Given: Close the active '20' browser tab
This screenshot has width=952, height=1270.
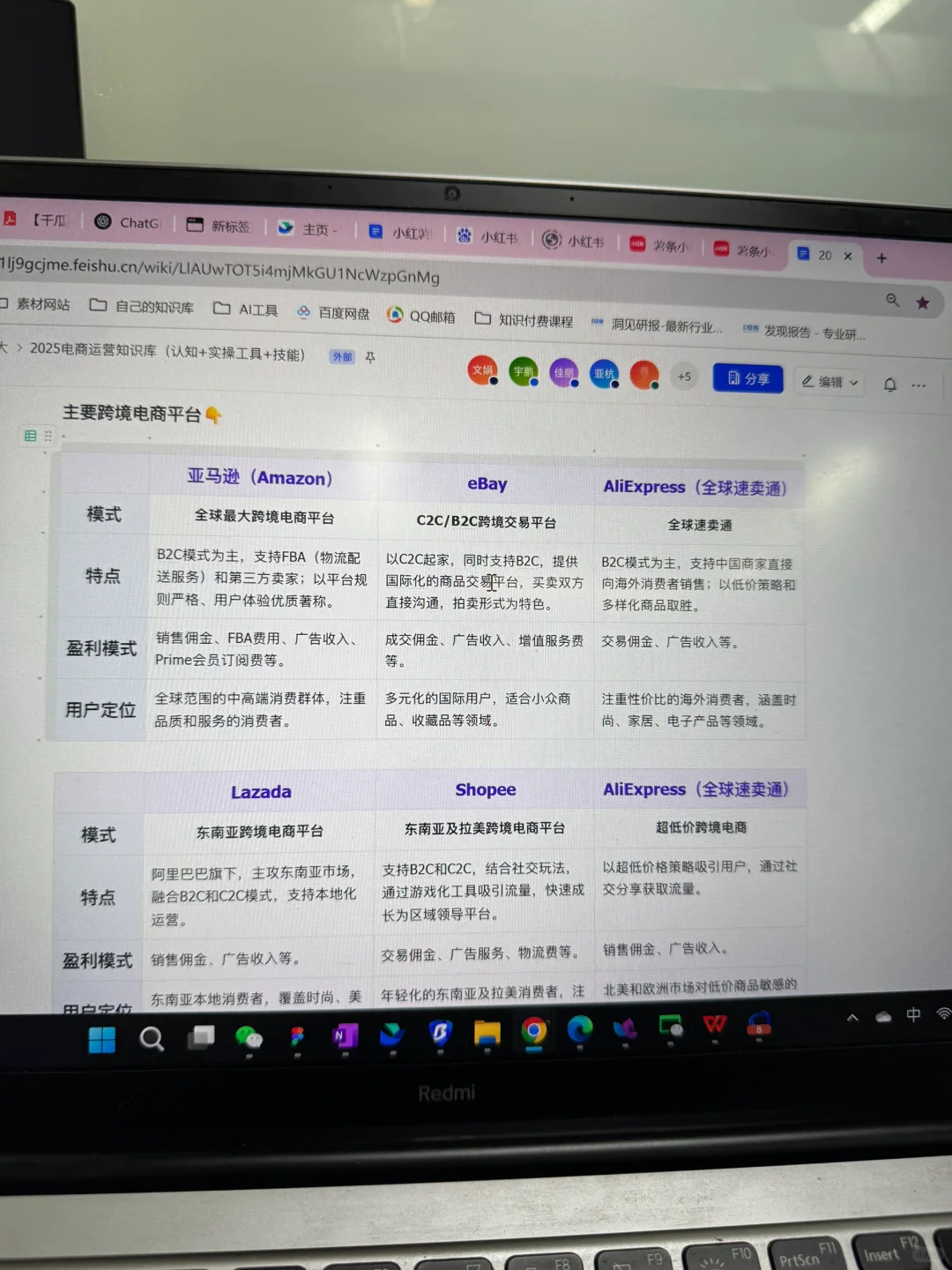Looking at the screenshot, I should point(848,256).
